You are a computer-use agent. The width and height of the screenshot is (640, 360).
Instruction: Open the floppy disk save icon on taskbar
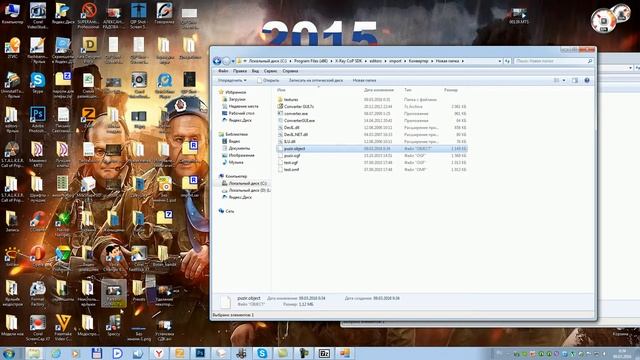coord(96,353)
